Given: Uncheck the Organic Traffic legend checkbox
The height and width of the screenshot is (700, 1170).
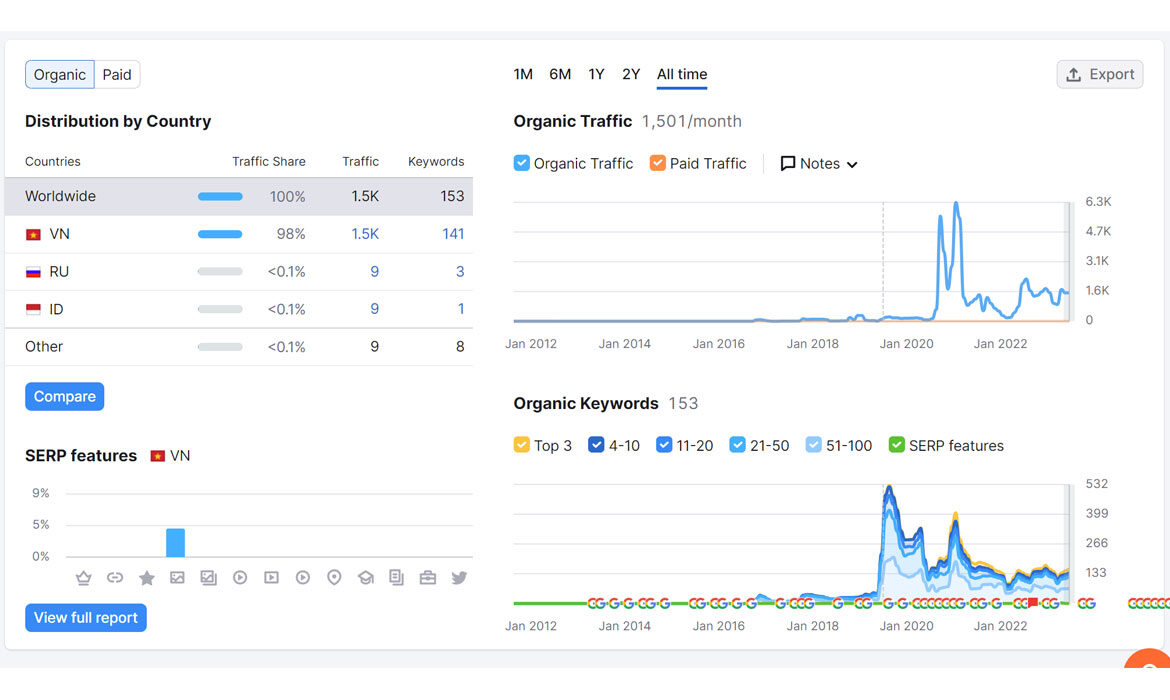Looking at the screenshot, I should [x=522, y=163].
